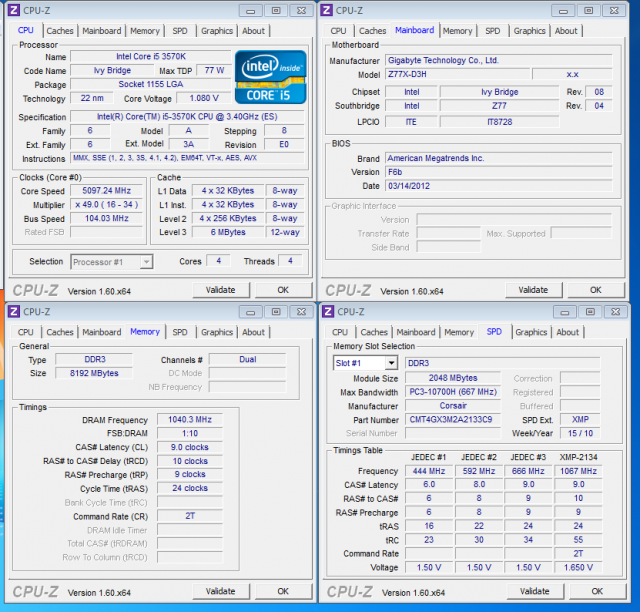Go to Caches tab in Memory window
The width and height of the screenshot is (640, 612).
(60, 332)
